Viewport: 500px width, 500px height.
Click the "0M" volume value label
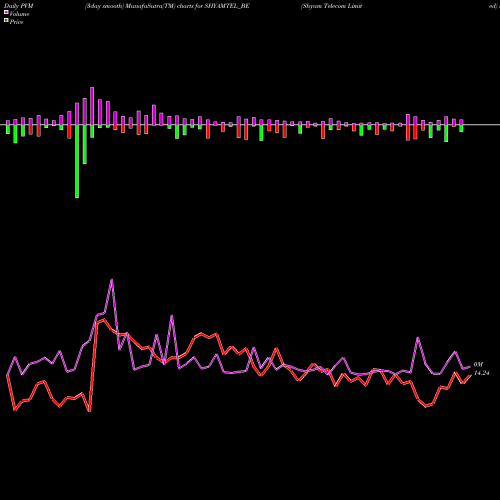click(x=478, y=365)
